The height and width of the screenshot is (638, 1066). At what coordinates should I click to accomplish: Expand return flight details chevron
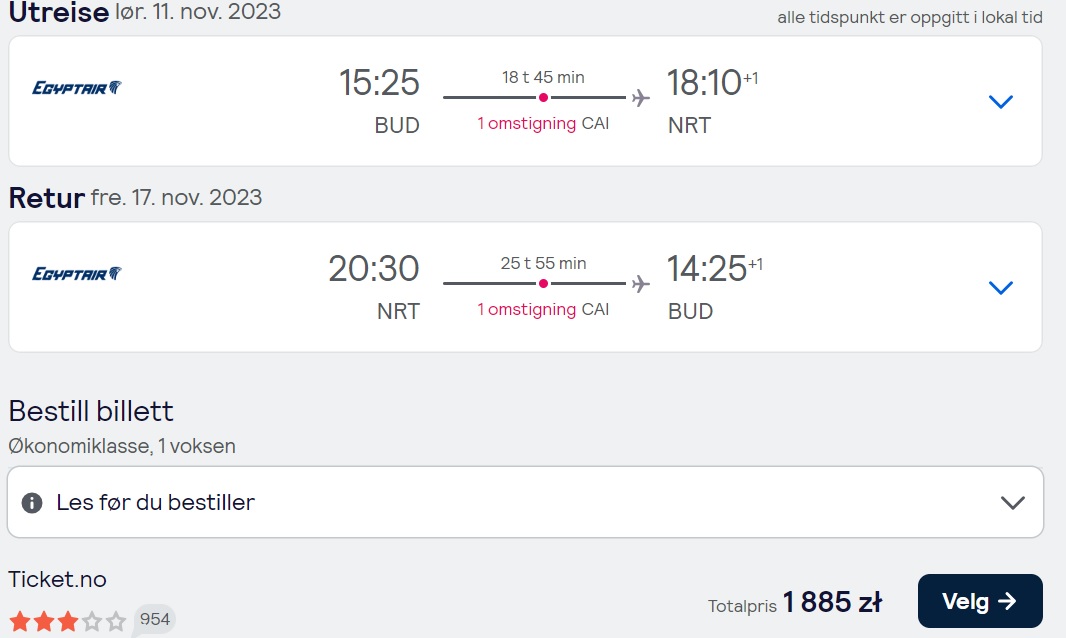point(1001,288)
